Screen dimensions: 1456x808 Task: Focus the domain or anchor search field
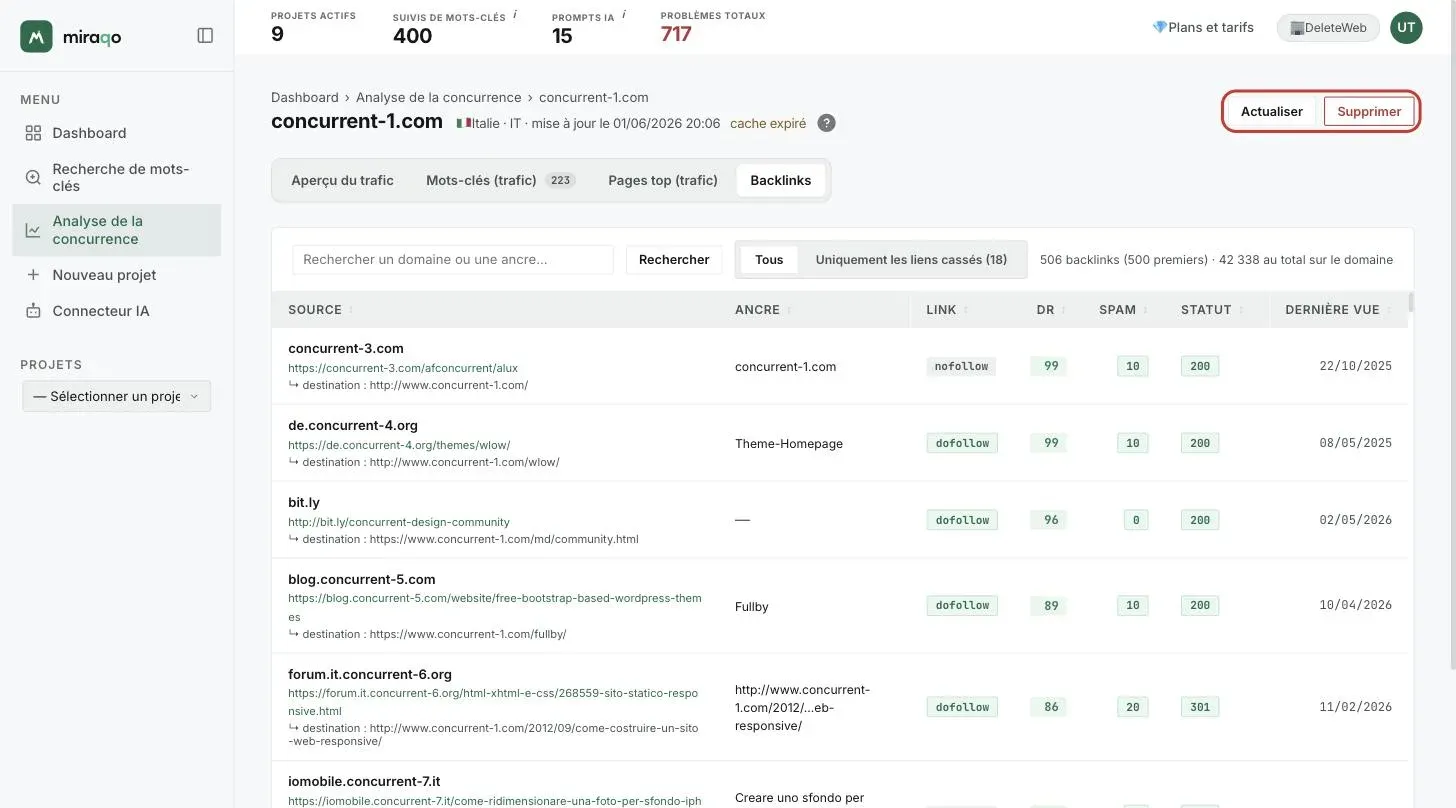click(x=453, y=259)
